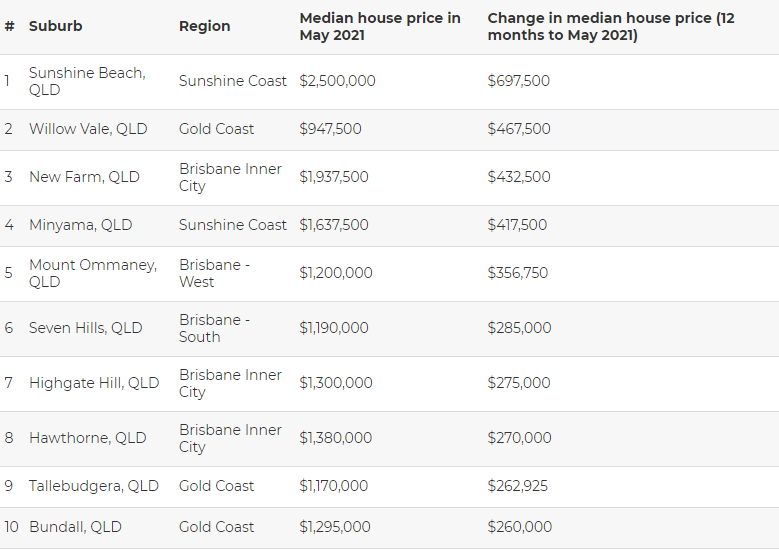This screenshot has height=549, width=779.
Task: Click the Region column header
Action: point(204,26)
